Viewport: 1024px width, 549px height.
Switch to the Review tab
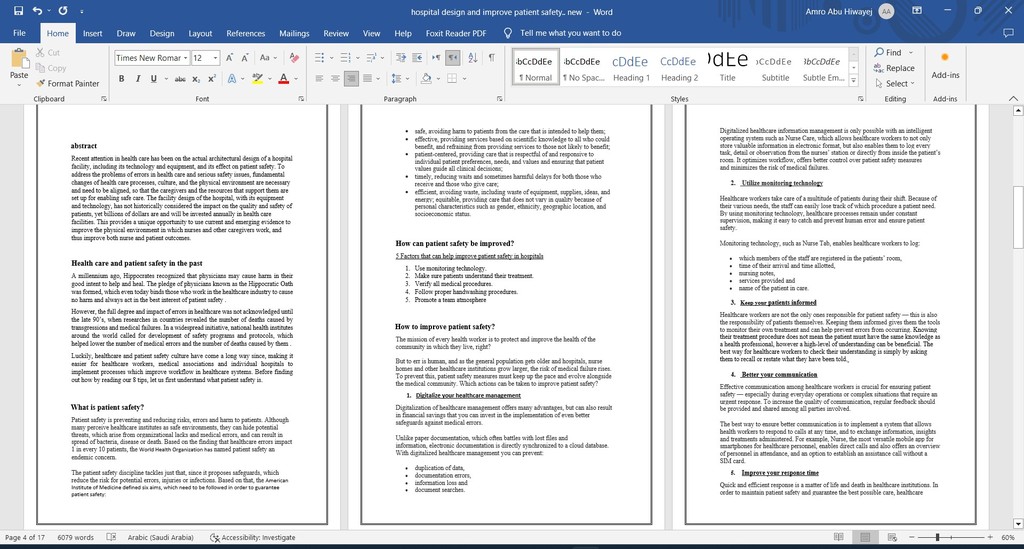coord(336,33)
